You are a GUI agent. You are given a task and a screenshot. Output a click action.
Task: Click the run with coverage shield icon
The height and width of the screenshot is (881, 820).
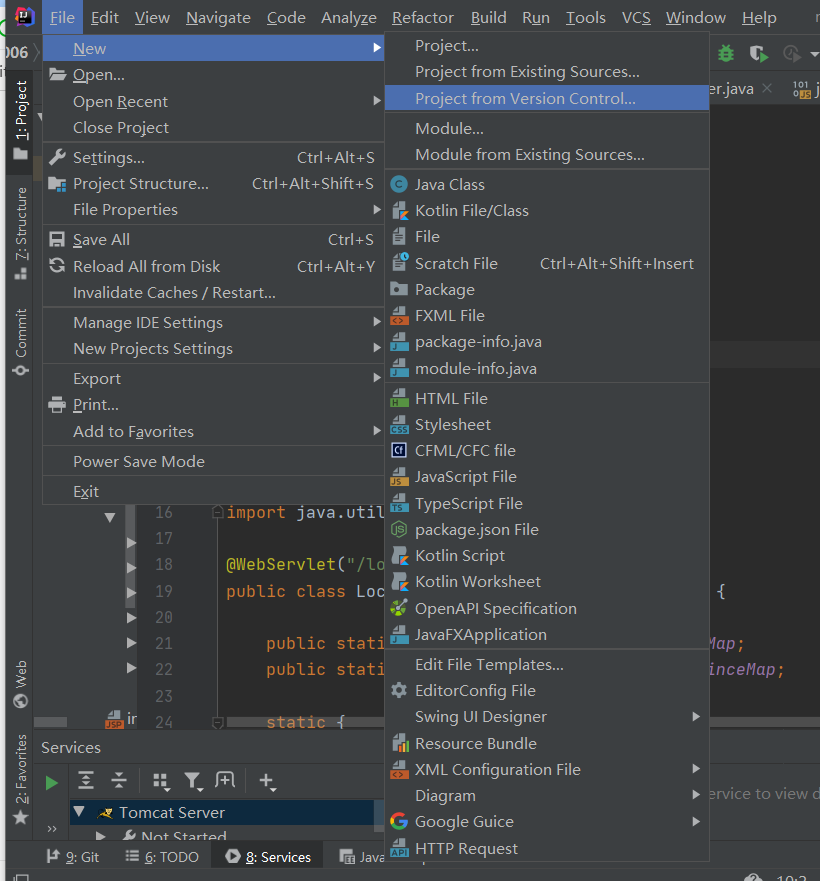coord(758,54)
